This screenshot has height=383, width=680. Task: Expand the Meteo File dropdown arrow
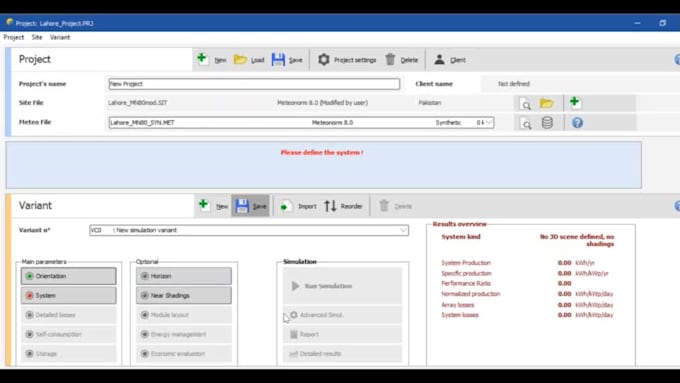point(489,123)
